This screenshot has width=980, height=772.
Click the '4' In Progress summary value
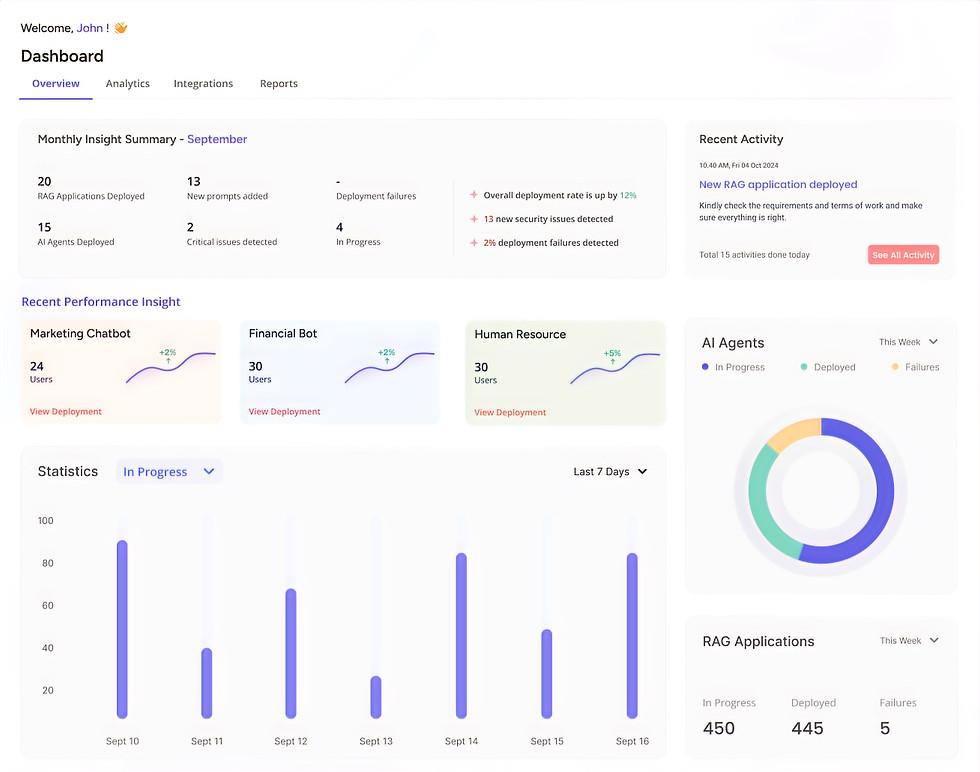pos(339,227)
